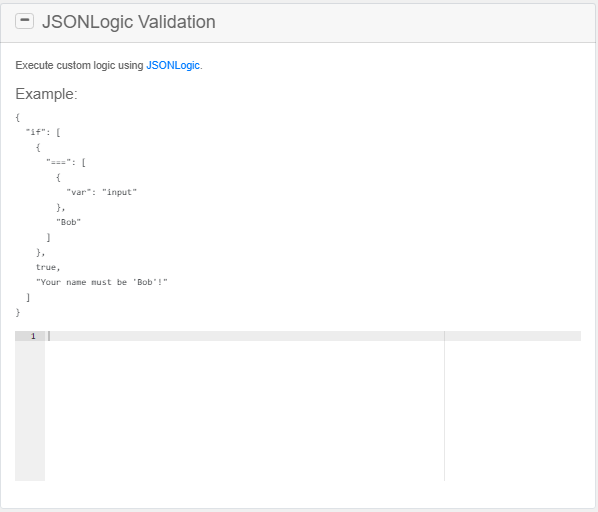This screenshot has height=512, width=598.
Task: Click the JSONLogic Validation panel title
Action: click(x=129, y=22)
